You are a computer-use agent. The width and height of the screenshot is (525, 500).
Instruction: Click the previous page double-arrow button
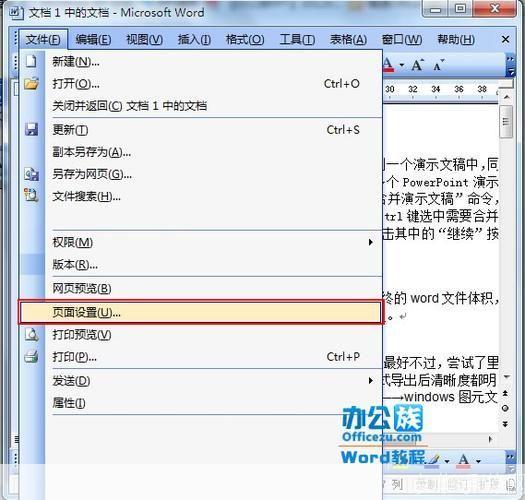[x=506, y=393]
